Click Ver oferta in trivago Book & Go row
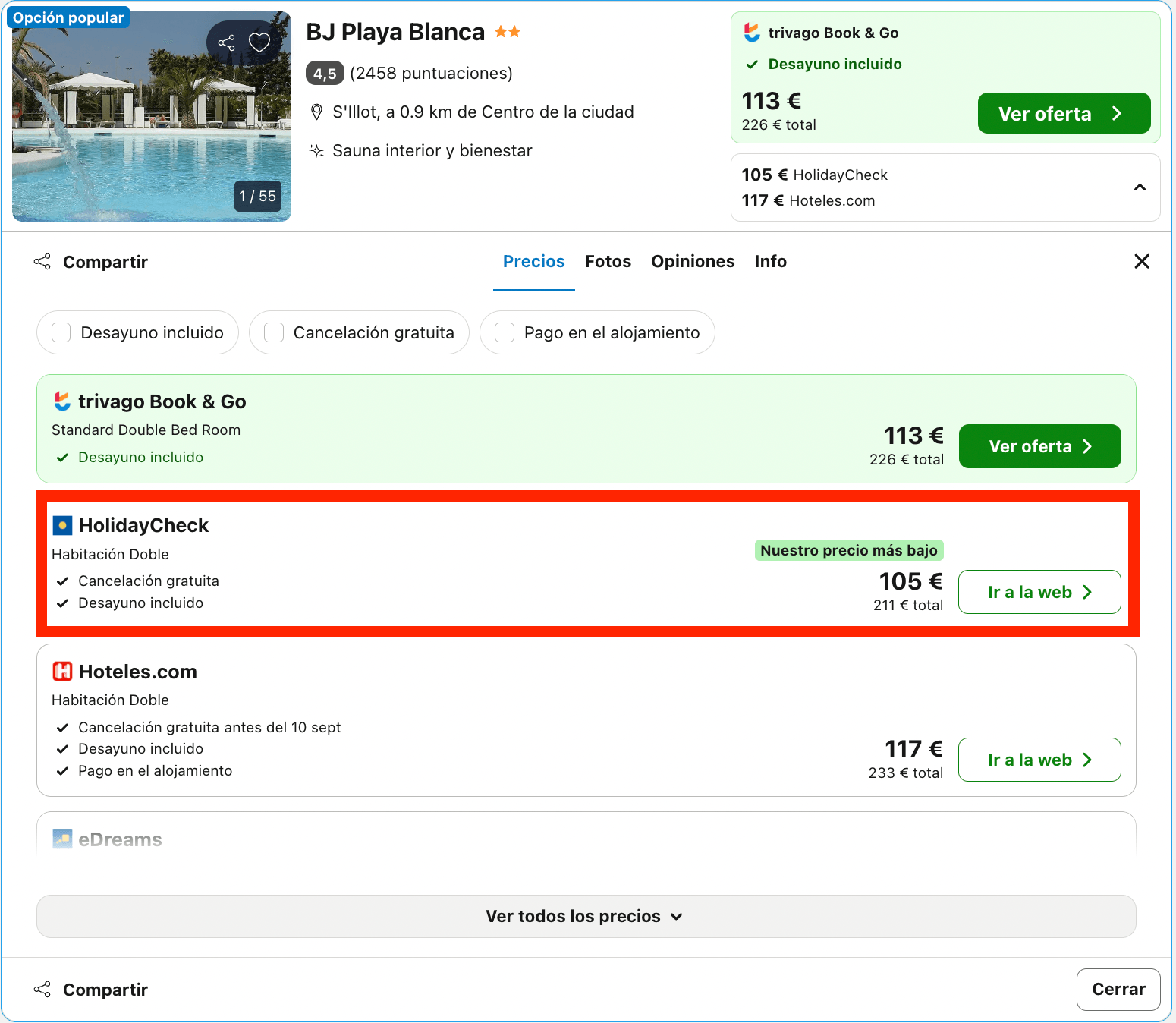1176x1023 pixels. coord(1039,446)
